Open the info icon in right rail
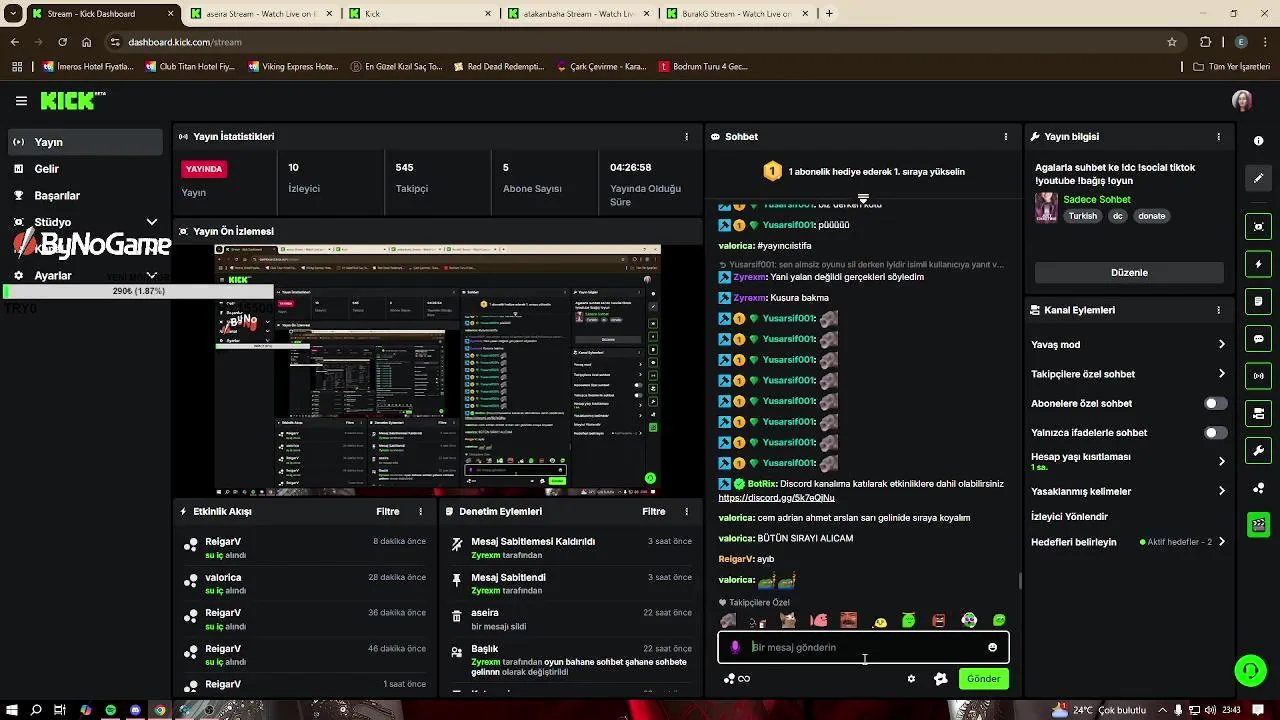Image resolution: width=1280 pixels, height=720 pixels. [1258, 141]
